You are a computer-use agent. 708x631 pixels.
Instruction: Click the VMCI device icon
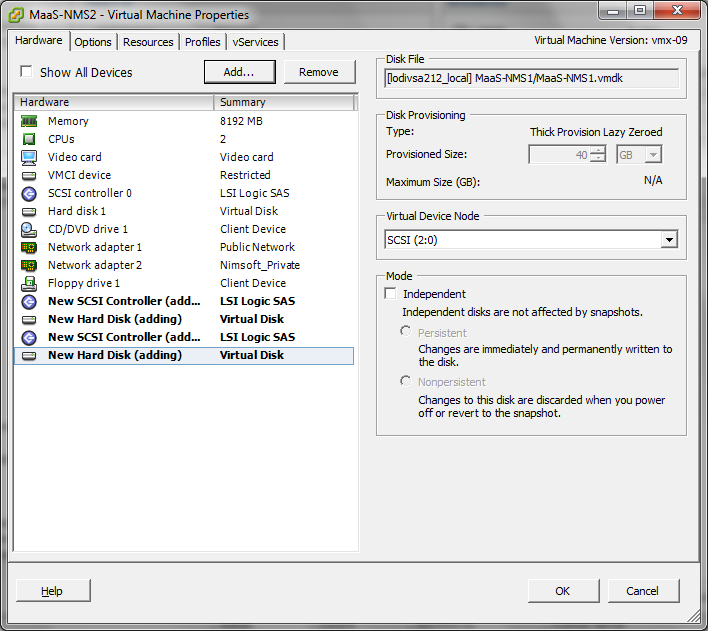coord(29,175)
